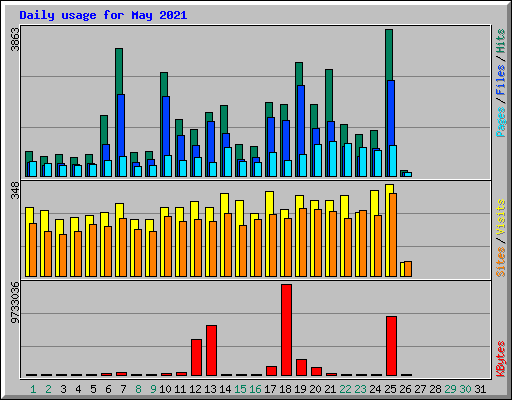The width and height of the screenshot is (512, 400).
Task: Click day 4 on the x-axis
Action: [78, 389]
